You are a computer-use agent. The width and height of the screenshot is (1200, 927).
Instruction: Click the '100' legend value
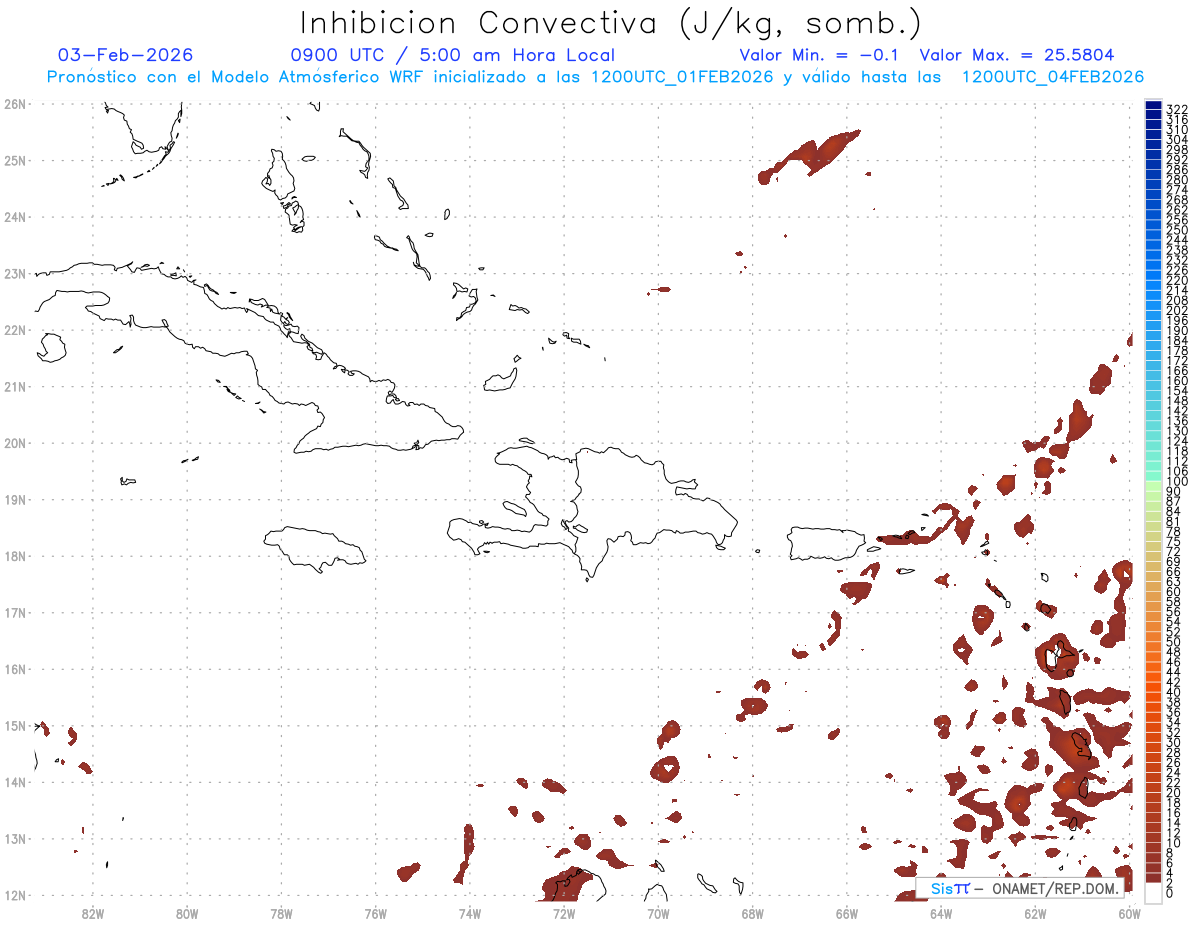click(x=1176, y=482)
